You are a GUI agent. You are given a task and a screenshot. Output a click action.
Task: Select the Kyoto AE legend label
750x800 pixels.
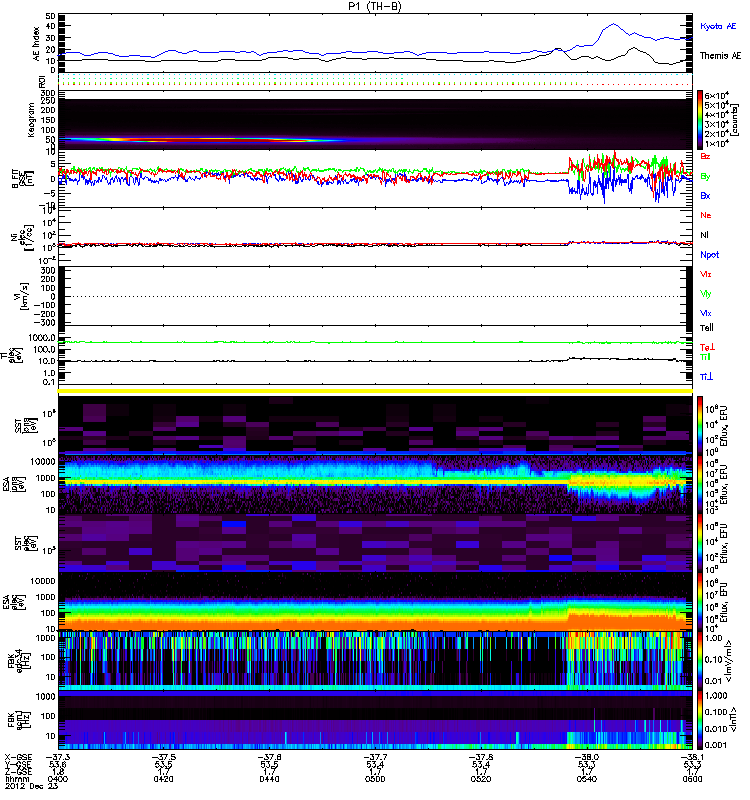[718, 26]
